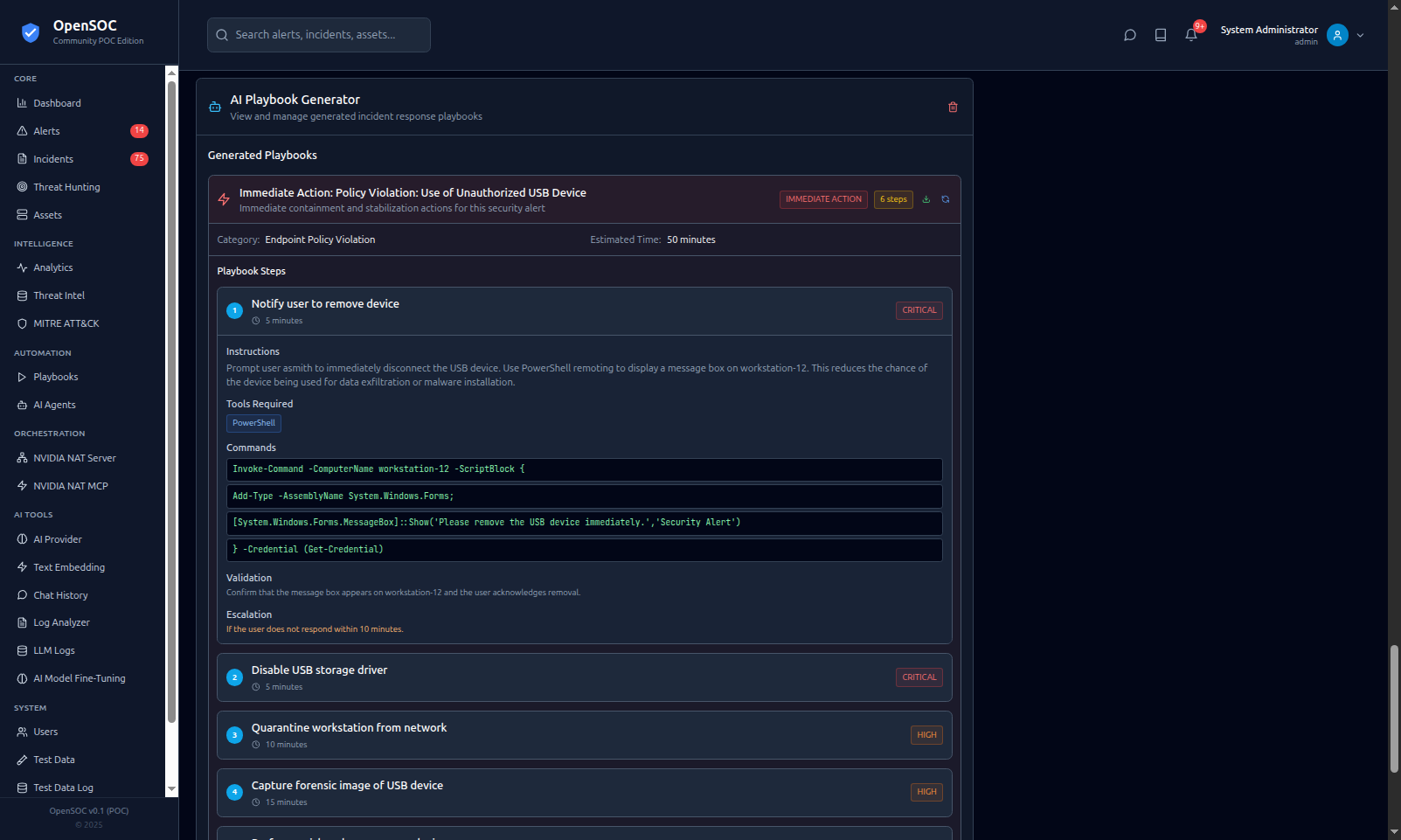The image size is (1401, 840).
Task: Click the page scrollbar thumb
Action: [x=1394, y=709]
